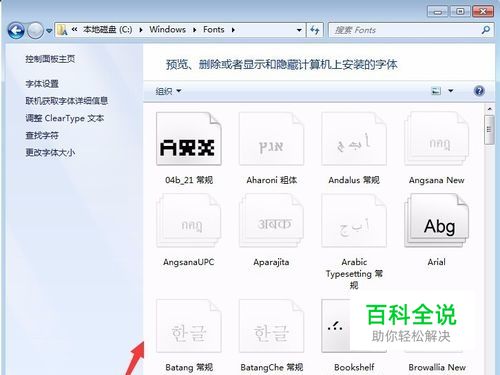Screen dimensions: 500x375
Task: Open 控制面板主页 link
Action: (x=50, y=59)
